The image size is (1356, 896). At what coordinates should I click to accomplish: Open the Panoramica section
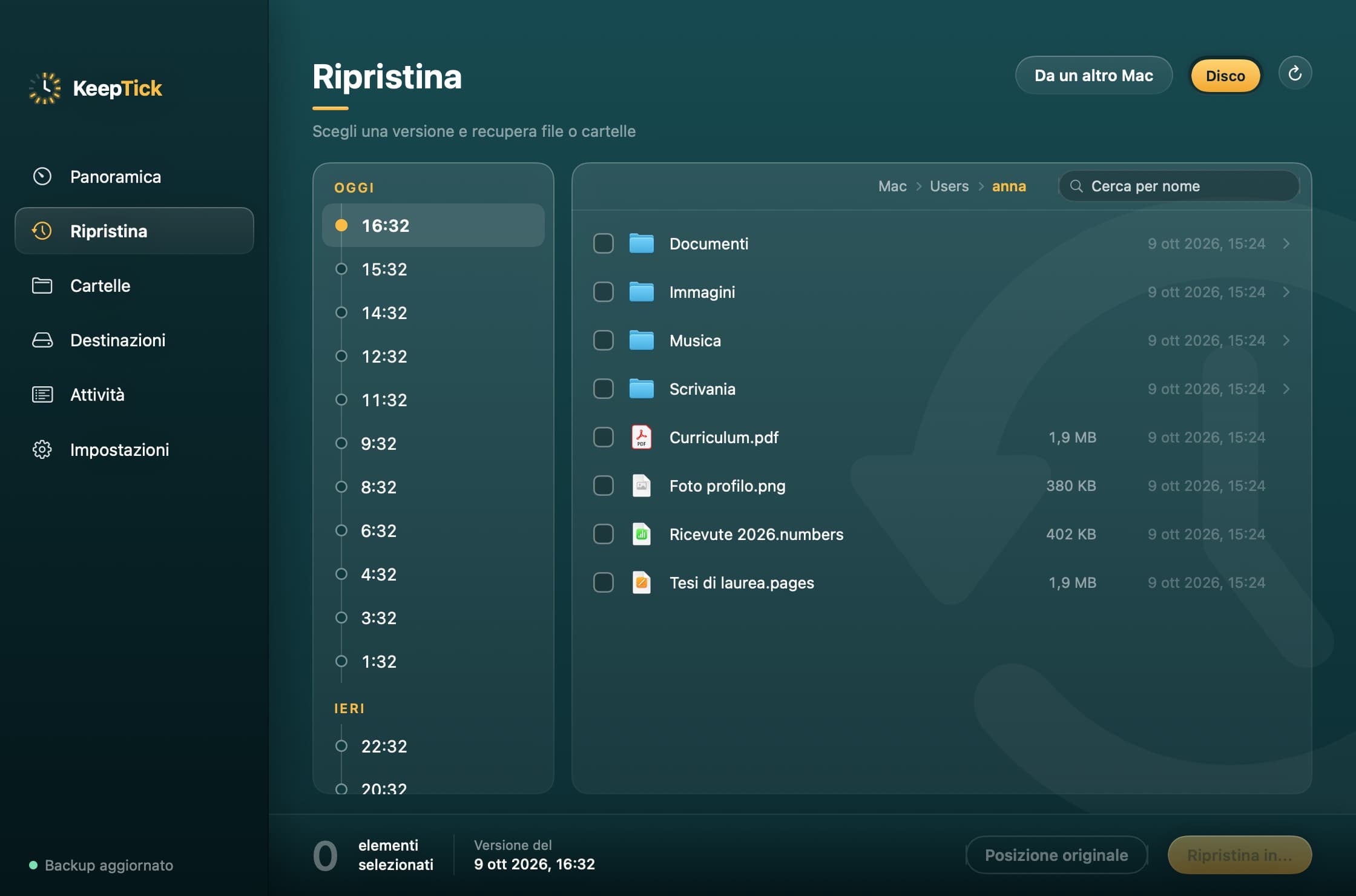[x=134, y=176]
